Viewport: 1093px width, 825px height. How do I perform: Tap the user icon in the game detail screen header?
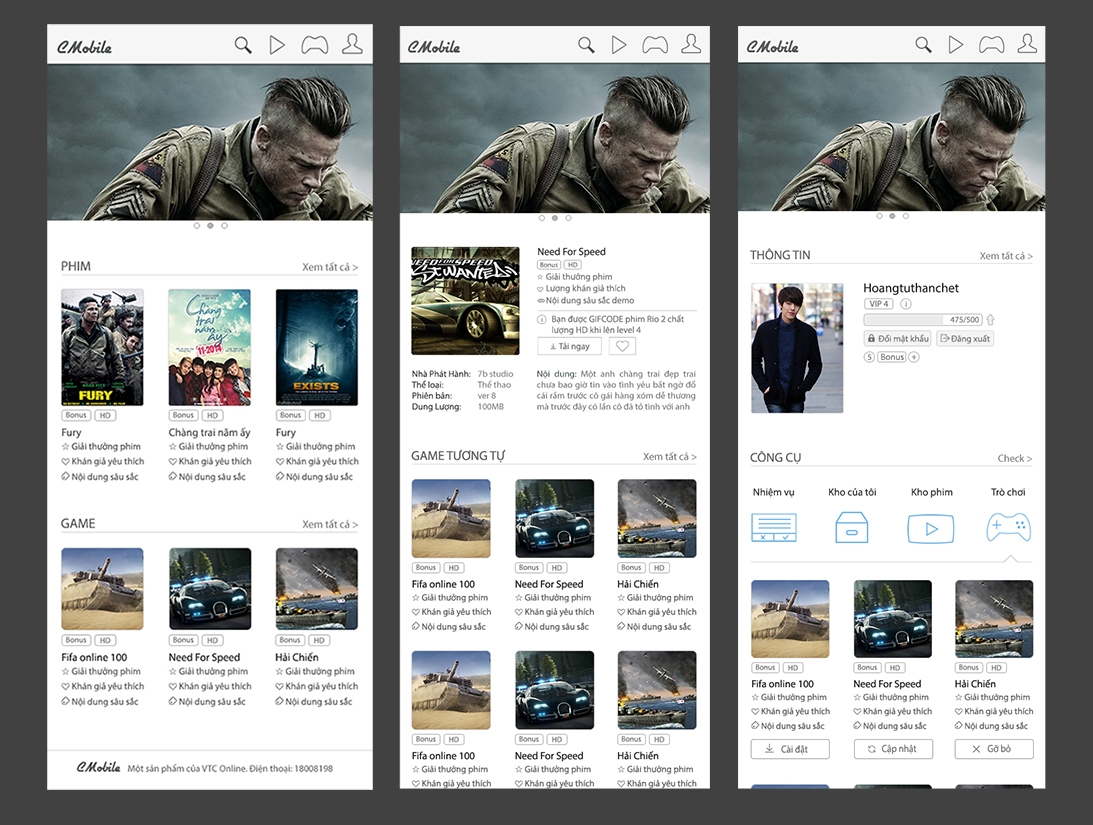[691, 44]
